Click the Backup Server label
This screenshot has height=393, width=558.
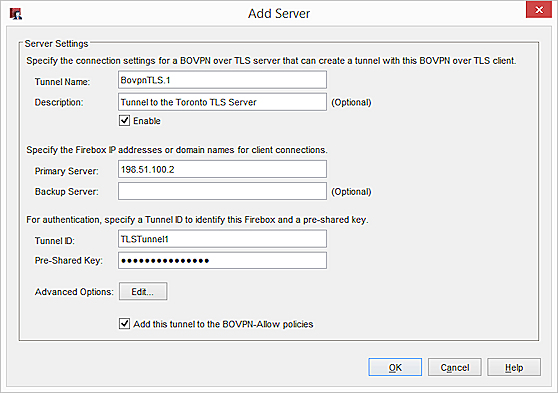pos(67,192)
